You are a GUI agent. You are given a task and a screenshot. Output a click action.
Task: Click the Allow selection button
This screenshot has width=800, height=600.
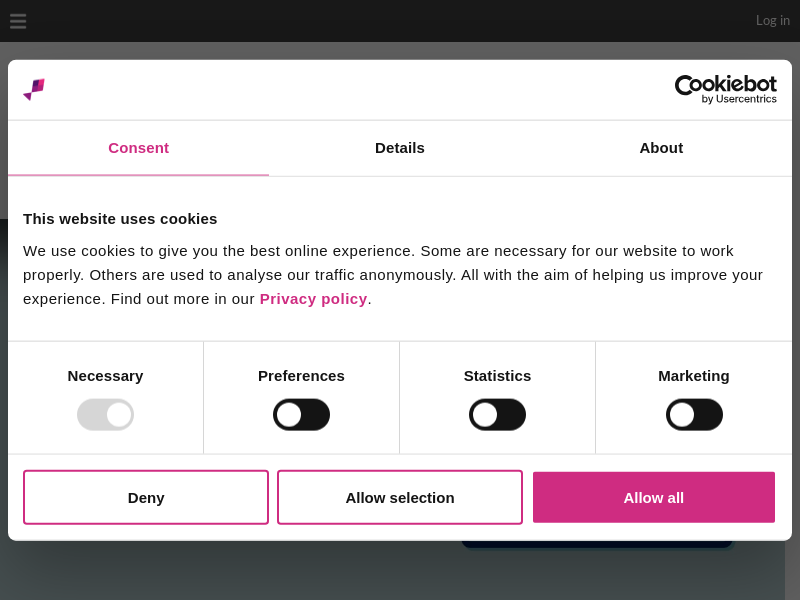(400, 497)
